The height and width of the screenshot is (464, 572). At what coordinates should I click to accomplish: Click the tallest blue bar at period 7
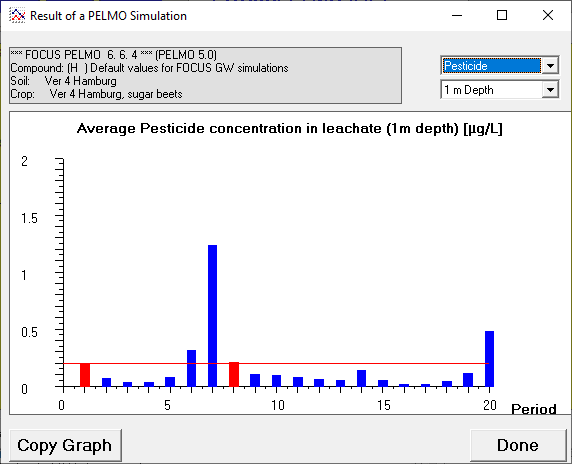pos(212,316)
